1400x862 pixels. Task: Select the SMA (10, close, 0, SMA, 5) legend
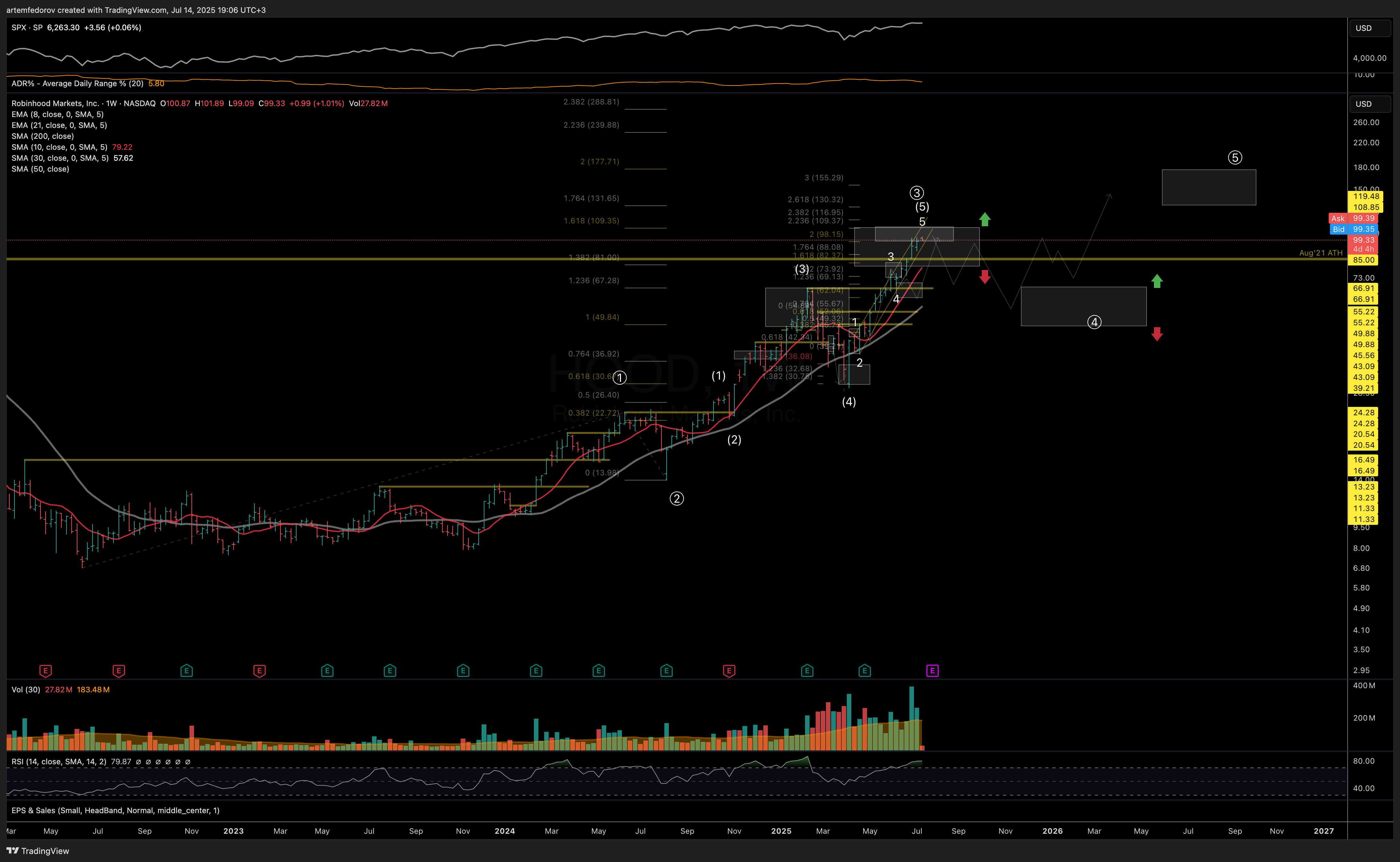point(59,147)
